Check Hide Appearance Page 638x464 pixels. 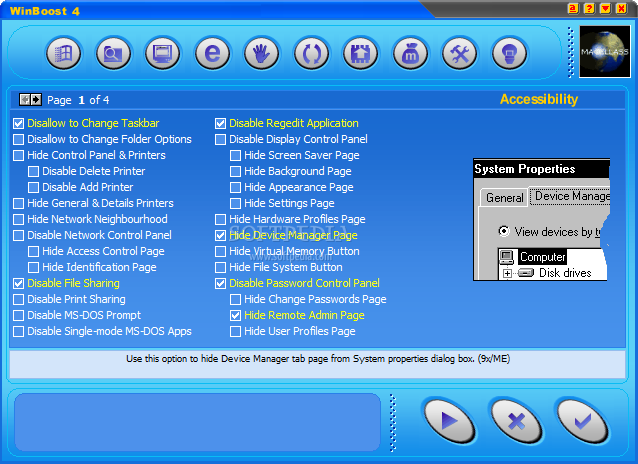235,187
